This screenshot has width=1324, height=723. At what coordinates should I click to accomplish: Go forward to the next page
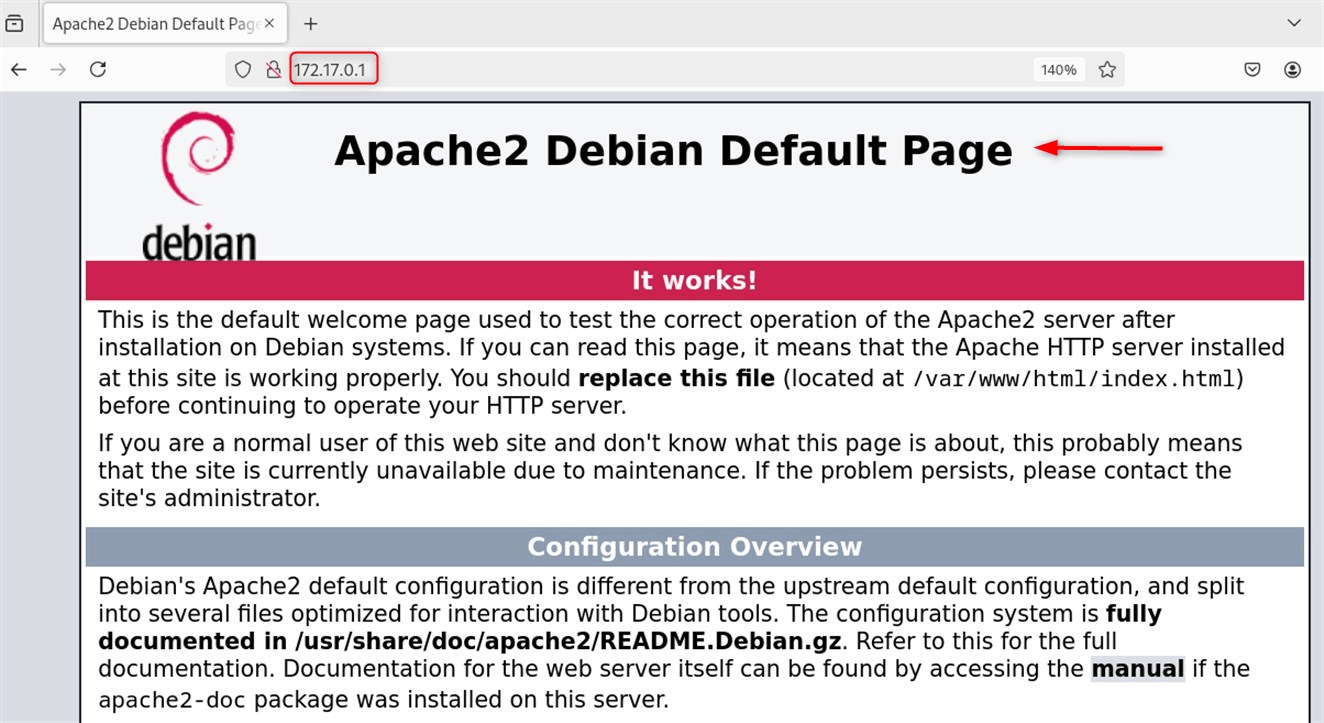click(x=58, y=69)
